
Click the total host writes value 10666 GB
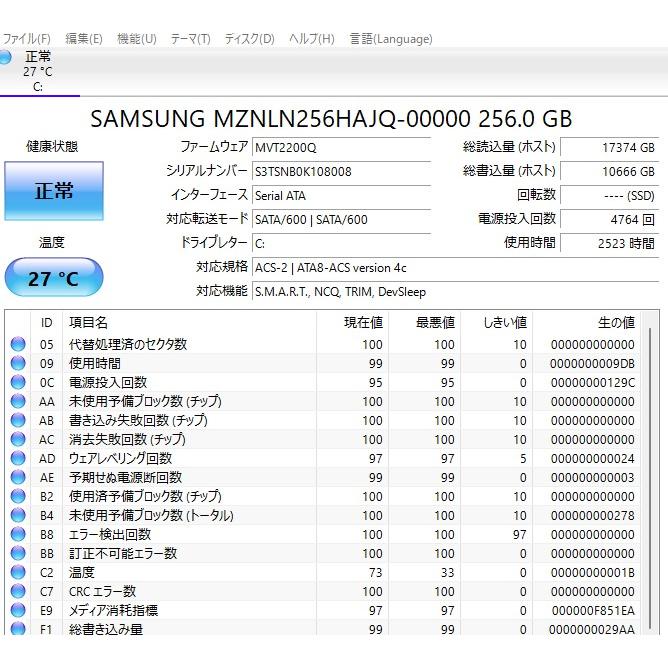pos(610,172)
